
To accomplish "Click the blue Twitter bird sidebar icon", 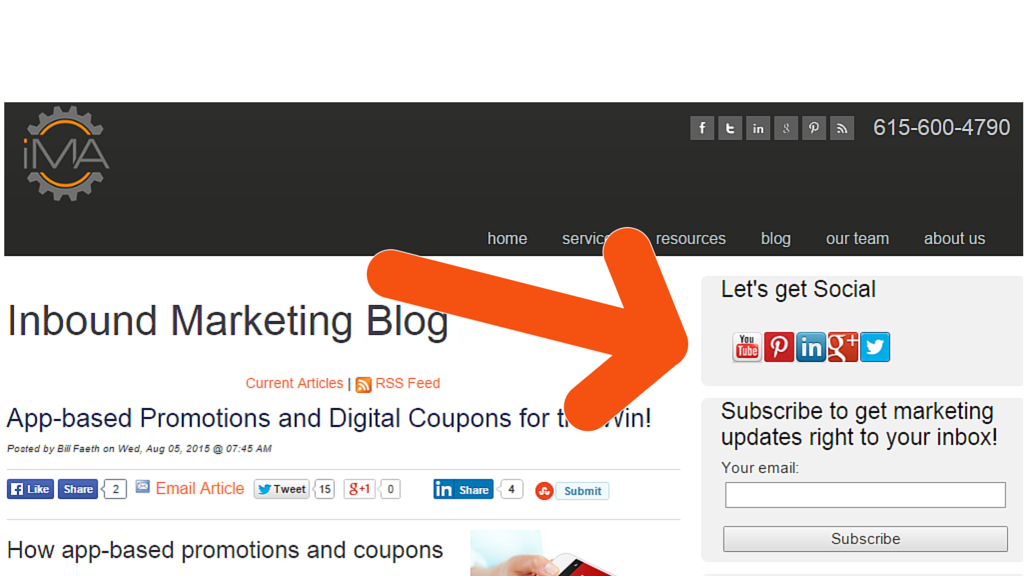I will click(x=875, y=347).
